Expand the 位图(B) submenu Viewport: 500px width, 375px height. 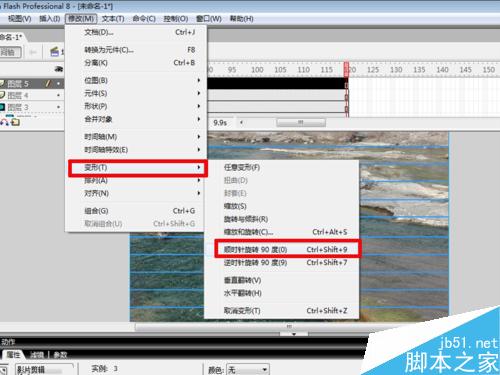pos(199,80)
